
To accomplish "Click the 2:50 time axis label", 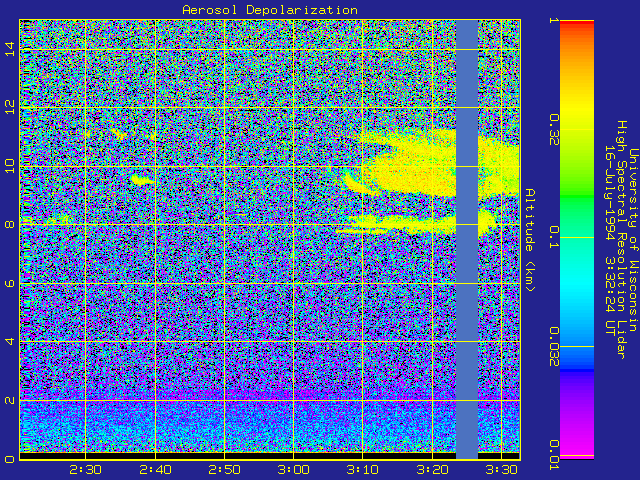I will 224,470.
